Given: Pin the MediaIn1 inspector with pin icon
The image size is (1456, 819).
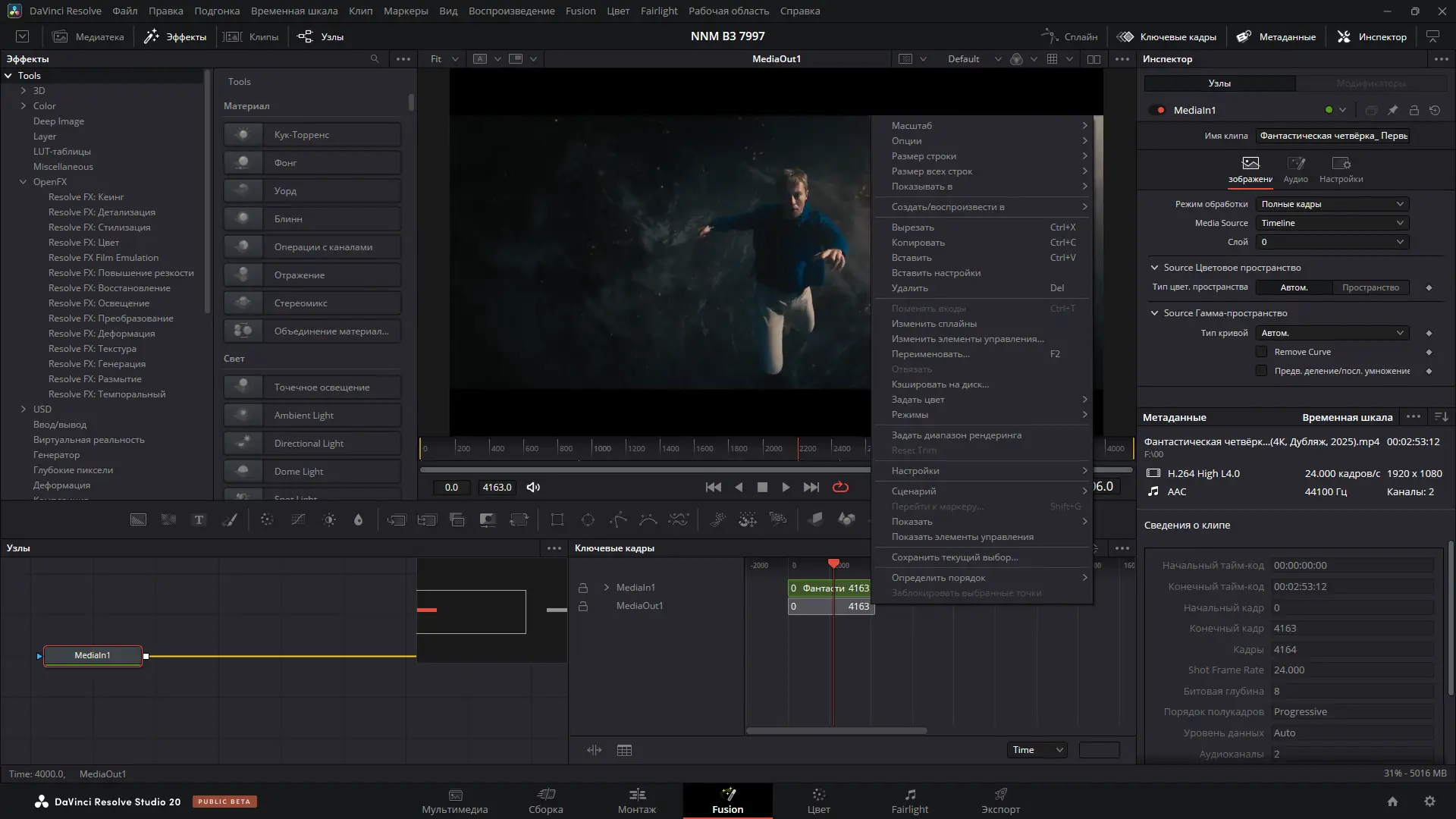Looking at the screenshot, I should [x=1392, y=110].
